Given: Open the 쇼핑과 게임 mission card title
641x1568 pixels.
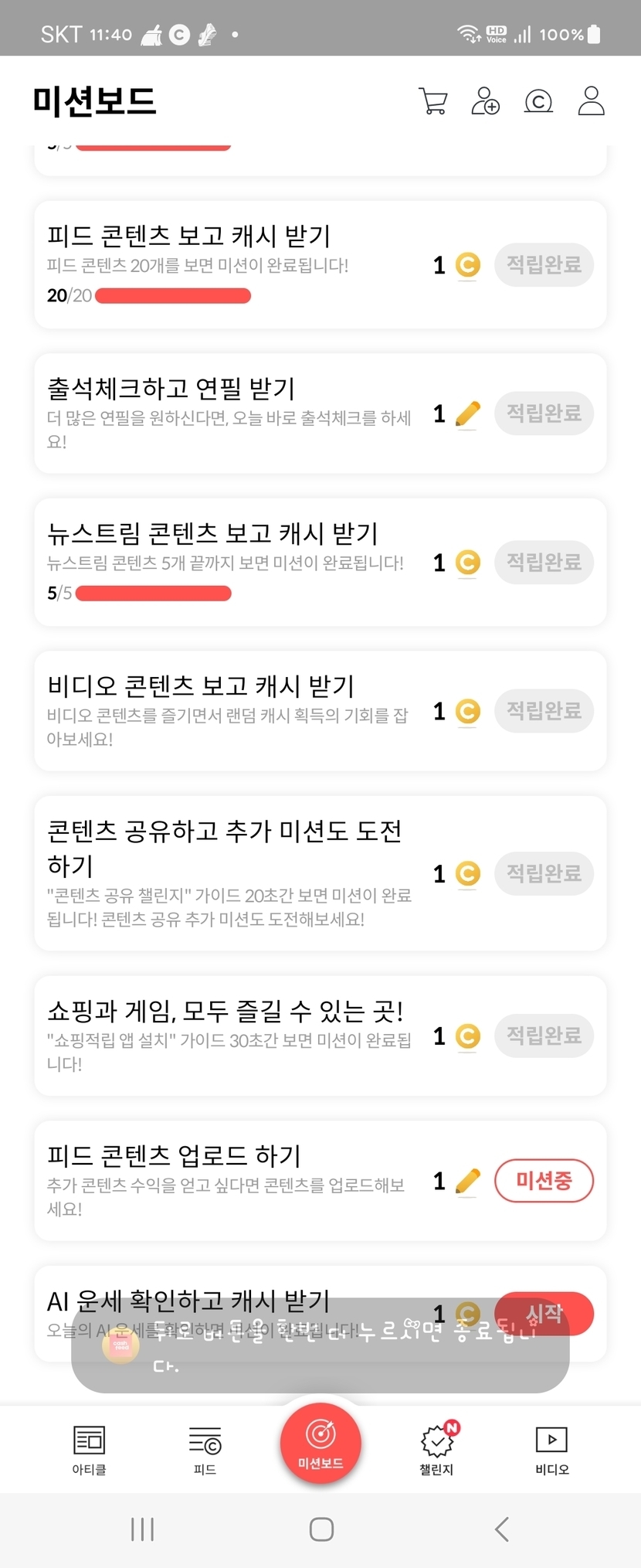Looking at the screenshot, I should point(226,1011).
